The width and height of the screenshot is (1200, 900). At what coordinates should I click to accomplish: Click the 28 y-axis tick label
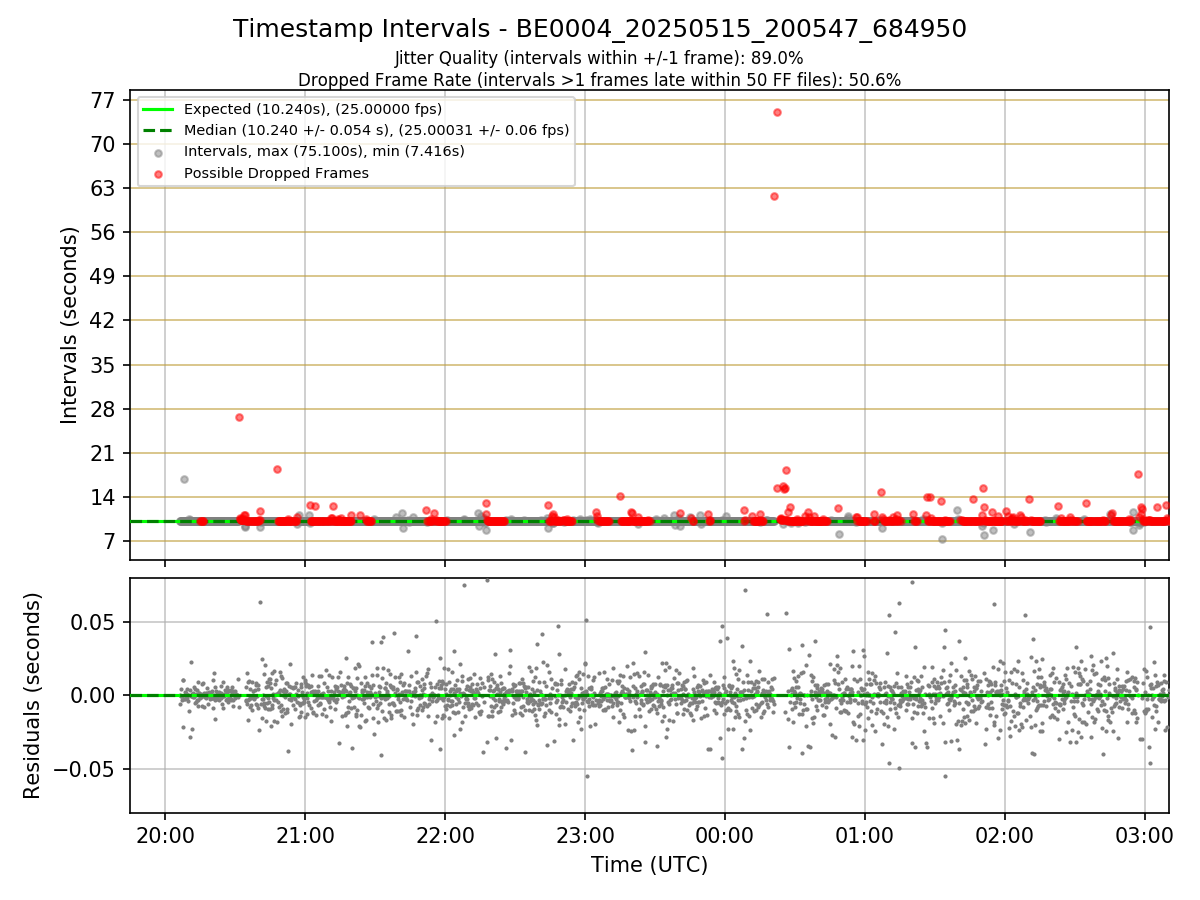pyautogui.click(x=103, y=409)
